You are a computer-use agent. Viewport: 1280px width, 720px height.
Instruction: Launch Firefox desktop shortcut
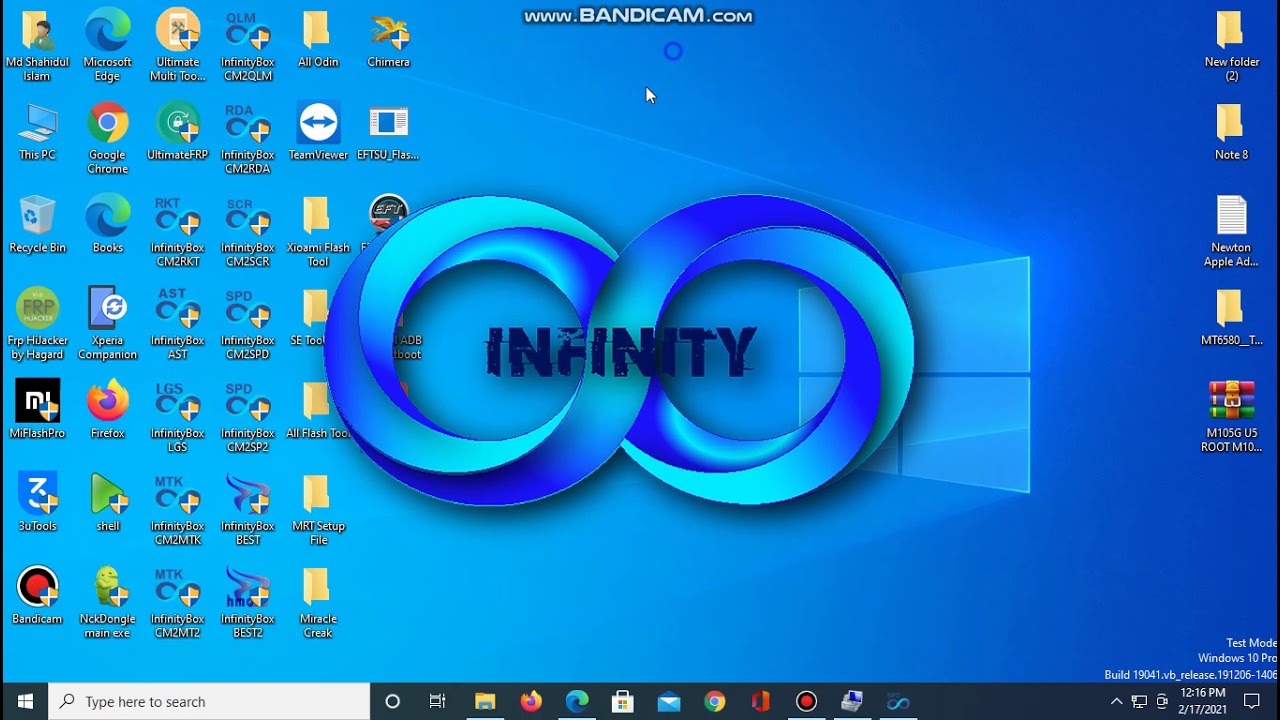pos(107,410)
